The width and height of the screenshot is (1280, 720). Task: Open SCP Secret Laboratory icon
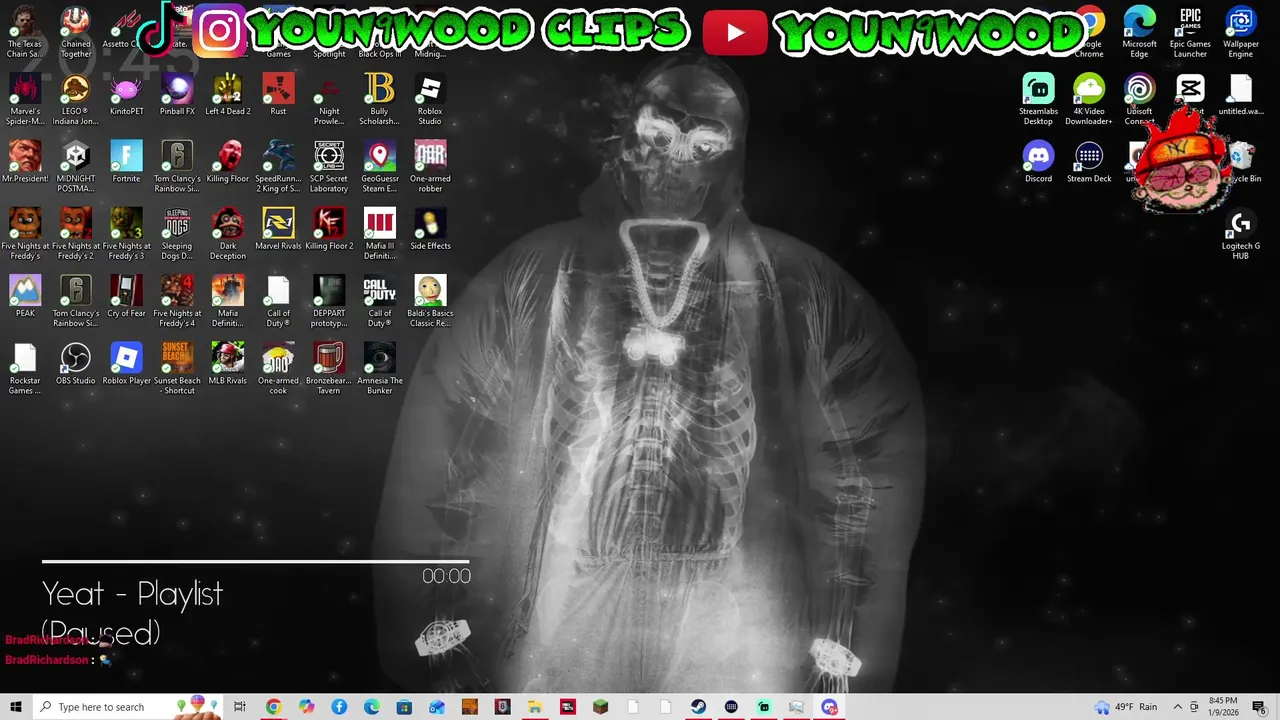click(x=329, y=167)
